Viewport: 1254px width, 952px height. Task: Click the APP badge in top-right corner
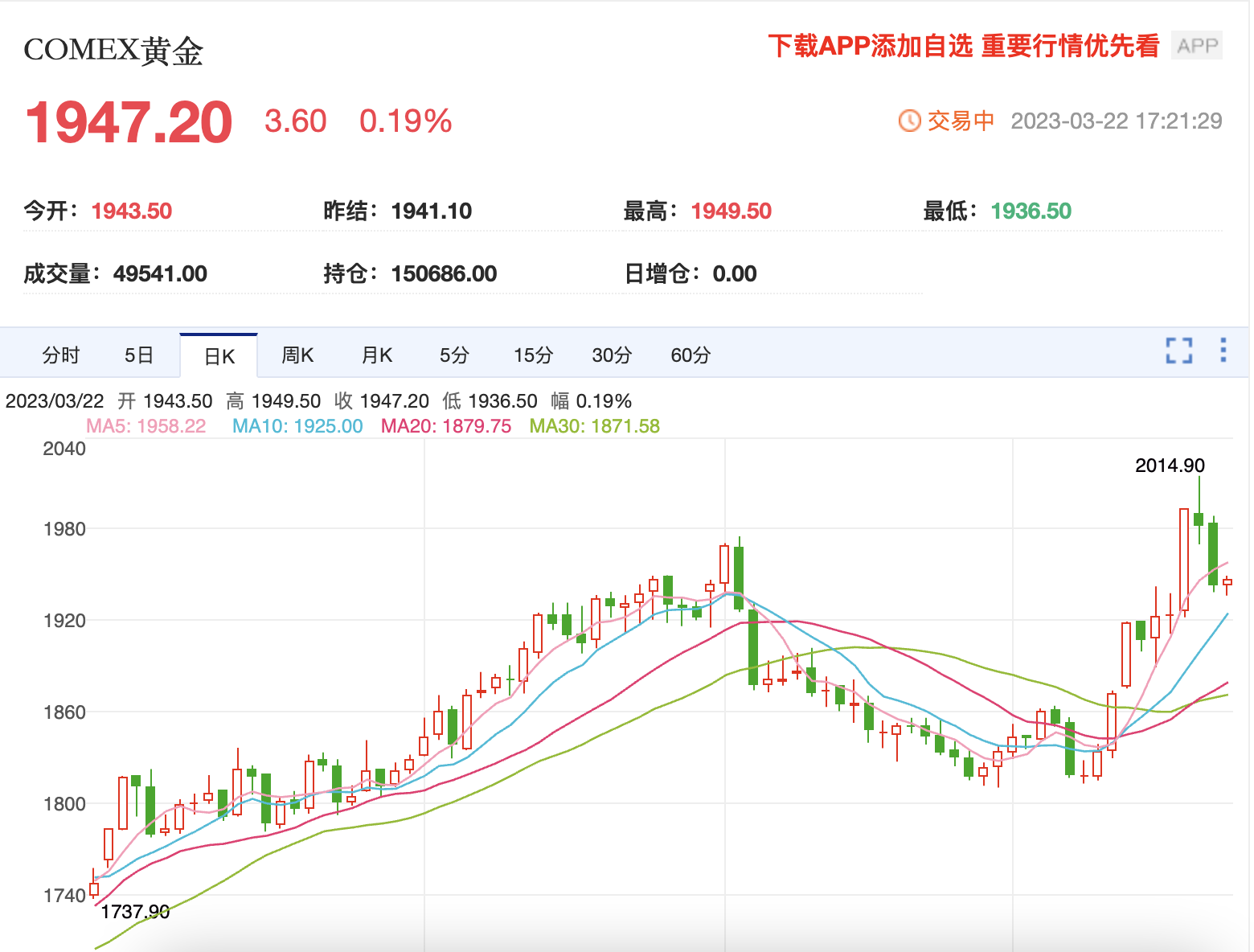click(1195, 45)
